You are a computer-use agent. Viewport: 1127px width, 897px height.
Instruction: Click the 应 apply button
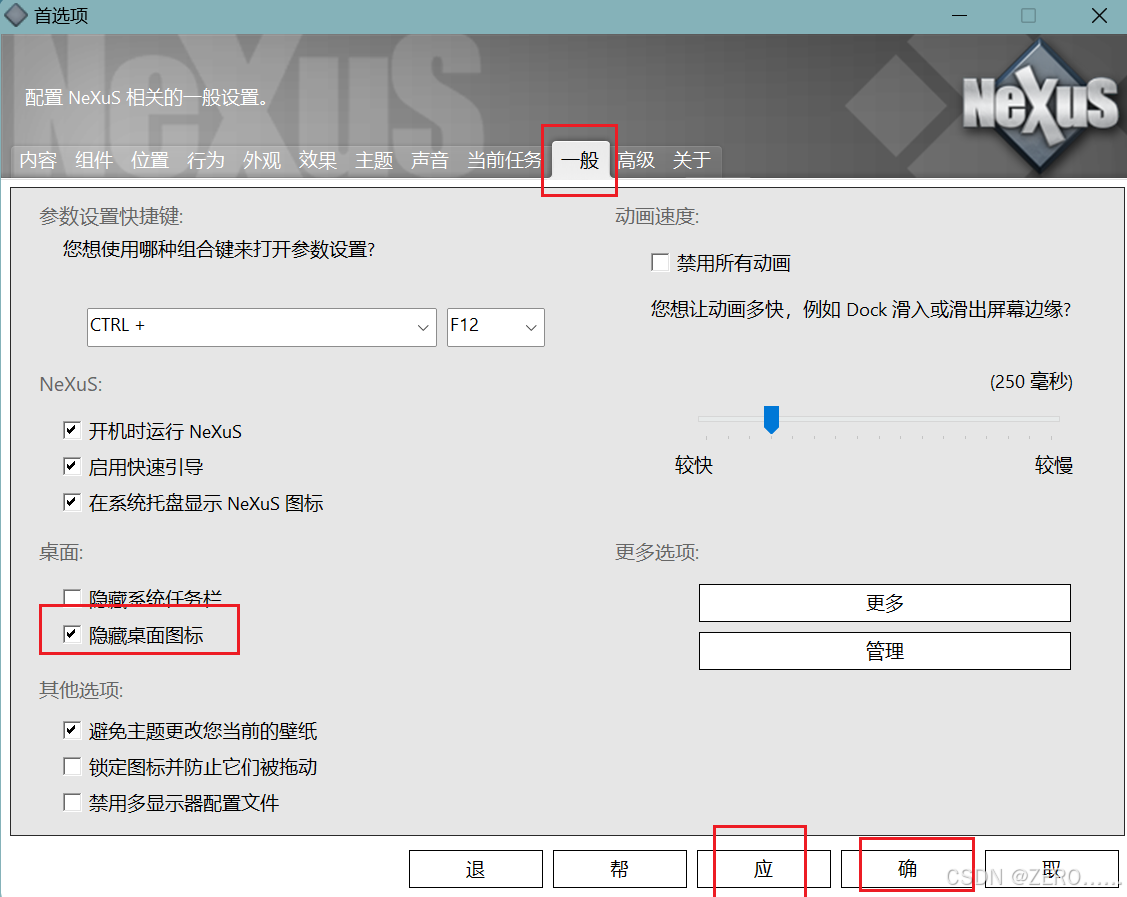[x=763, y=869]
